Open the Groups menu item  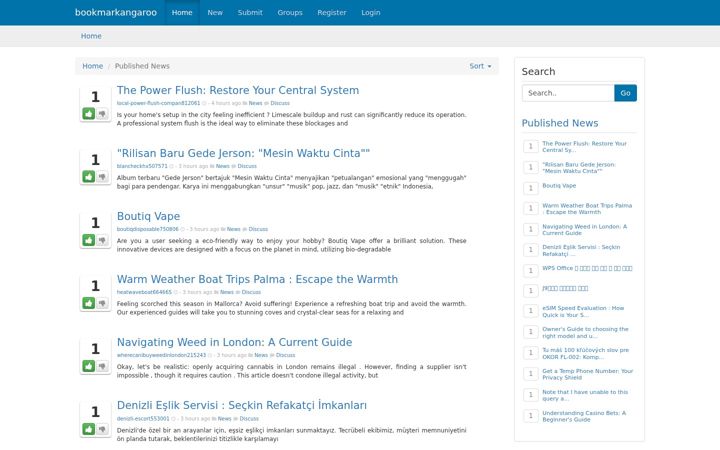pos(290,12)
